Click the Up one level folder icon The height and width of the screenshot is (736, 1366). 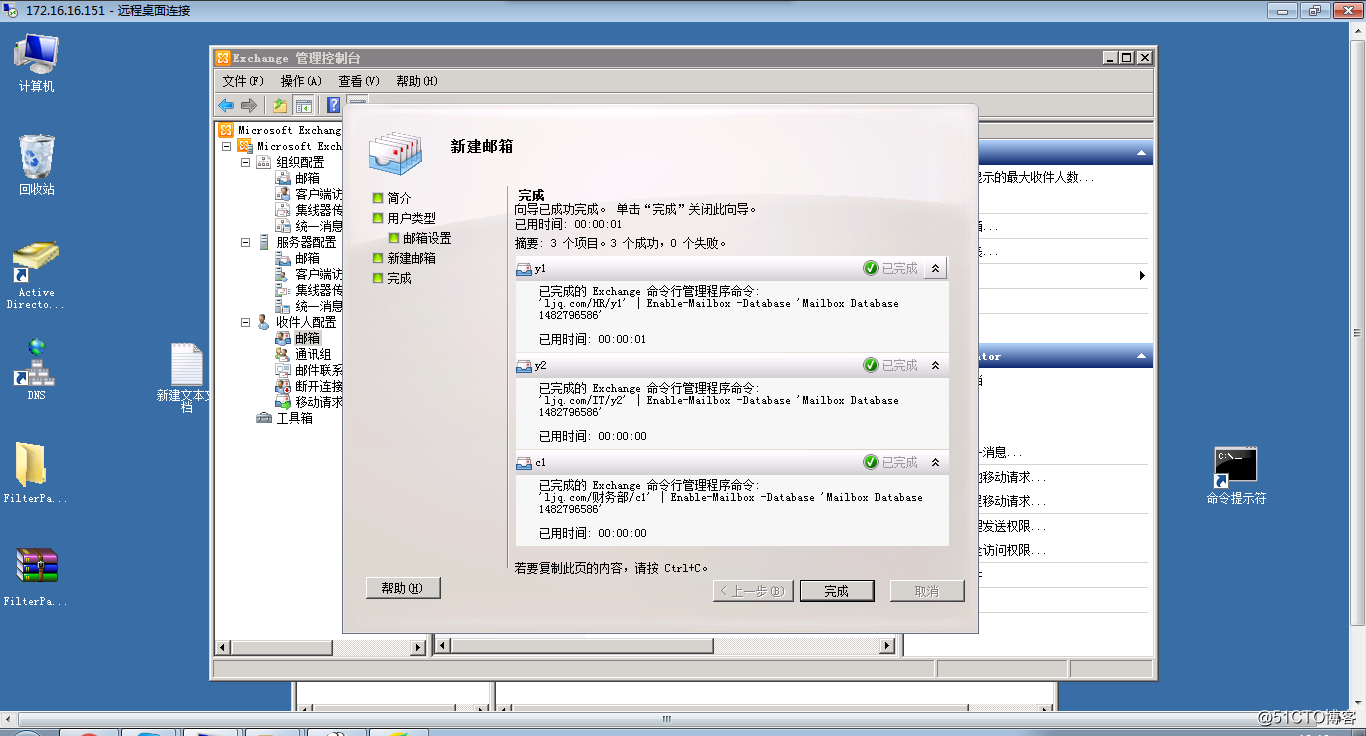(x=280, y=105)
